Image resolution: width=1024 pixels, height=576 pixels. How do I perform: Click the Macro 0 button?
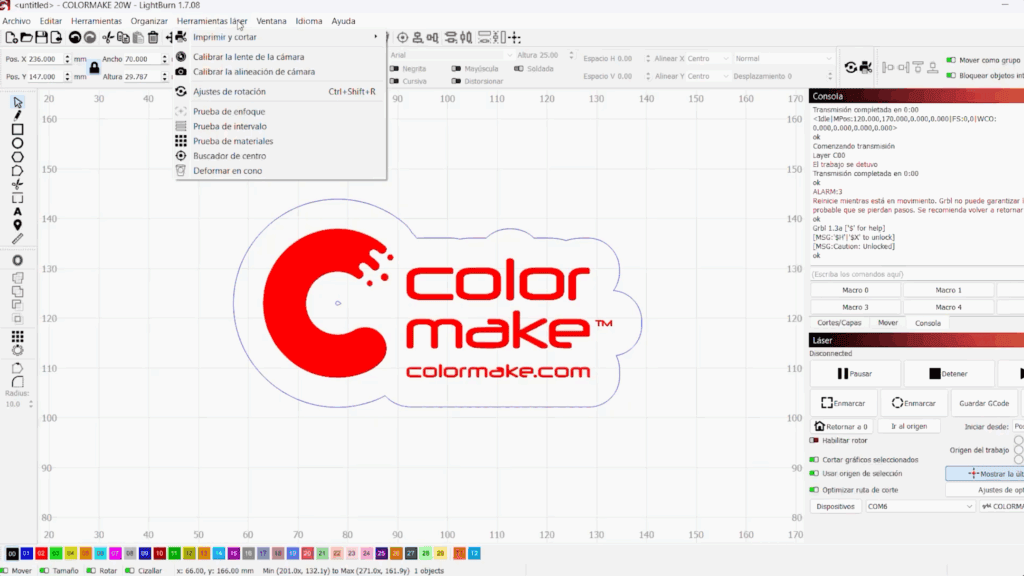click(x=855, y=290)
